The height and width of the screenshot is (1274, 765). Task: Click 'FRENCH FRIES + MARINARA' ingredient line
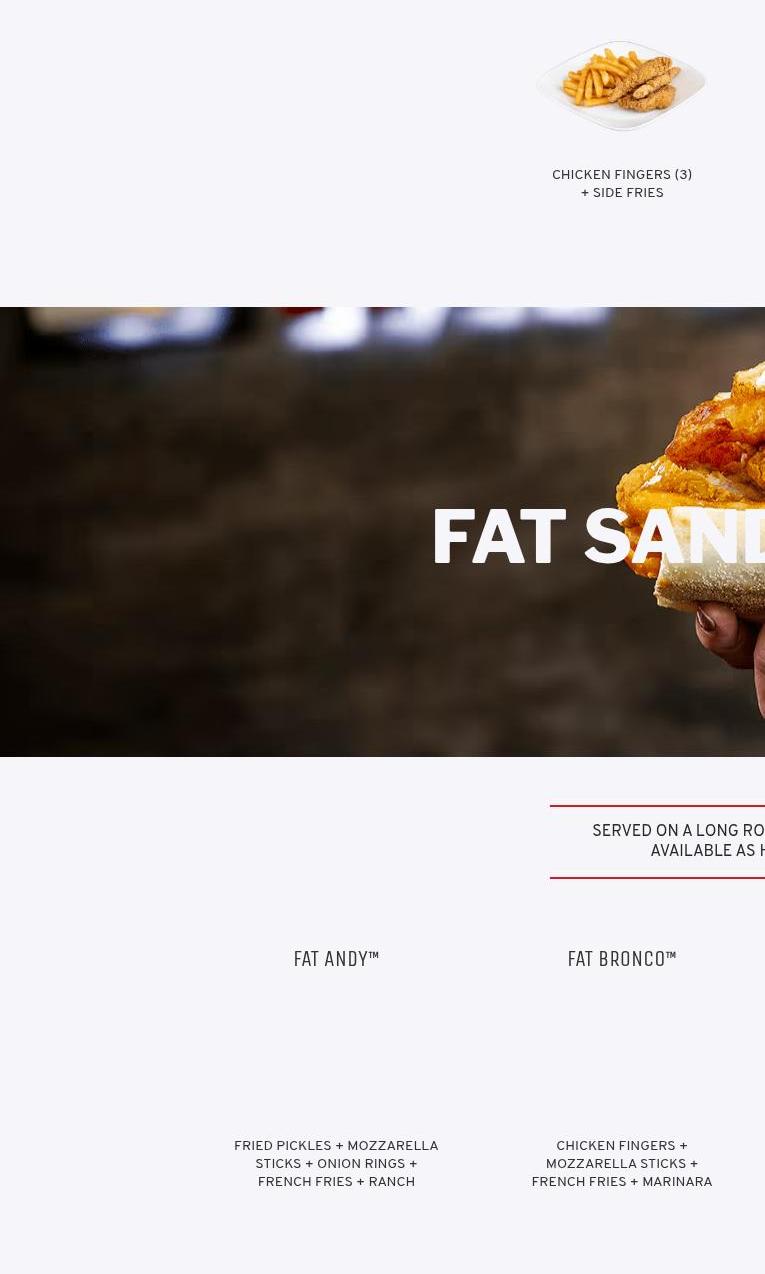point(622,1182)
